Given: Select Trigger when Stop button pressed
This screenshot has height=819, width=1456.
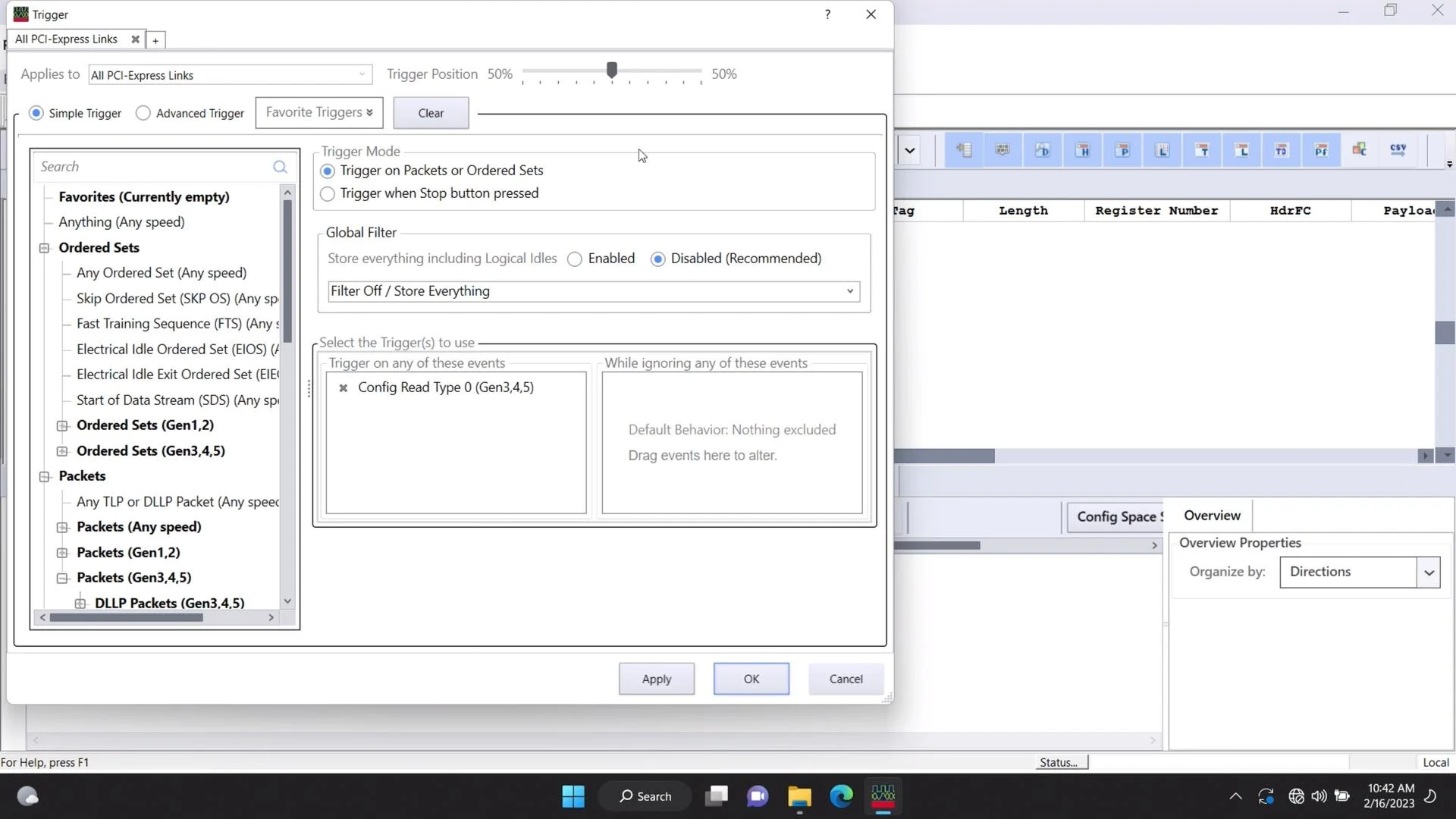Looking at the screenshot, I should [x=328, y=194].
